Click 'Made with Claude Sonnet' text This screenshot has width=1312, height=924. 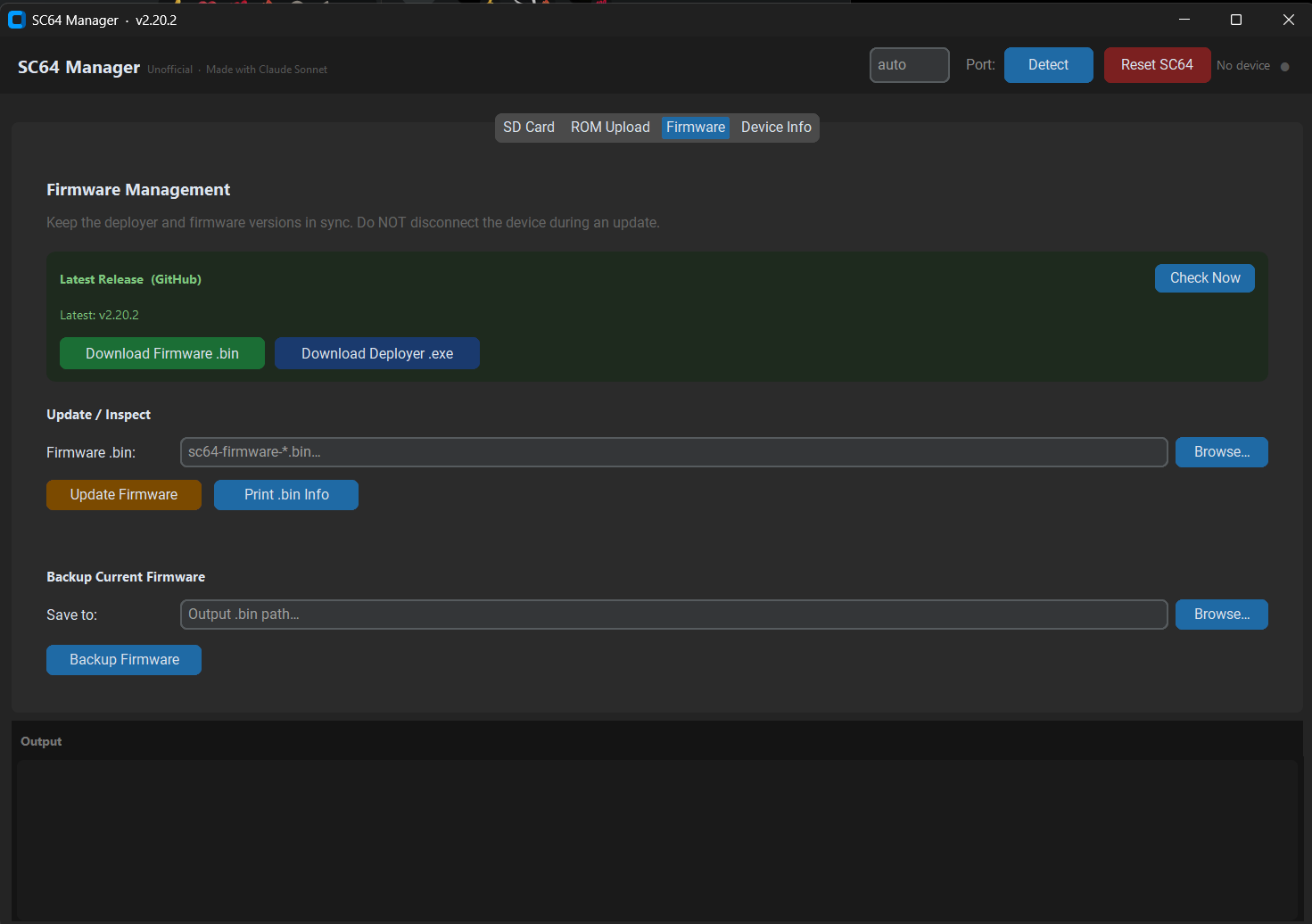pyautogui.click(x=267, y=70)
